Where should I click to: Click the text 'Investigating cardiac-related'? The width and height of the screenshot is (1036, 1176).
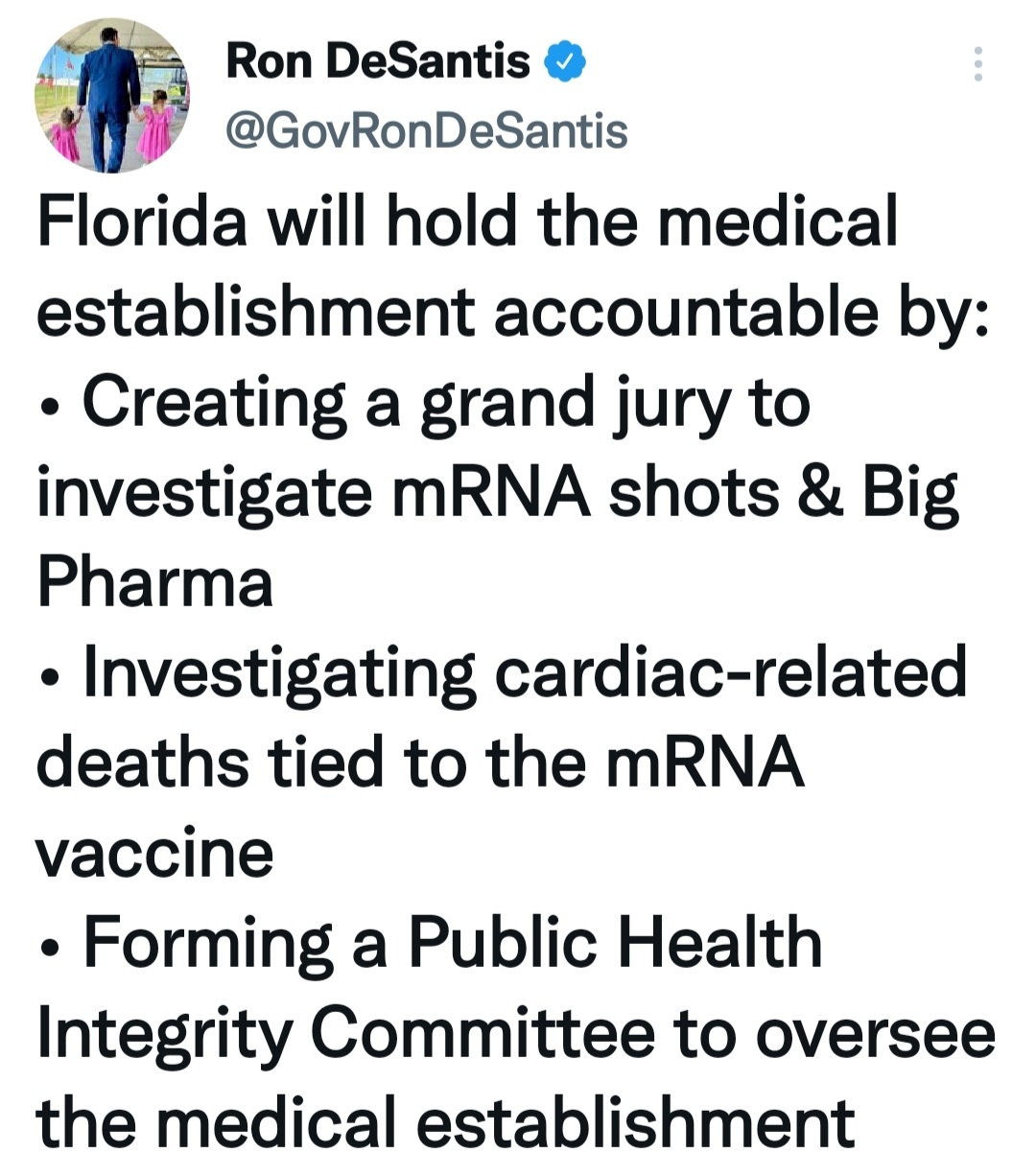tap(525, 672)
